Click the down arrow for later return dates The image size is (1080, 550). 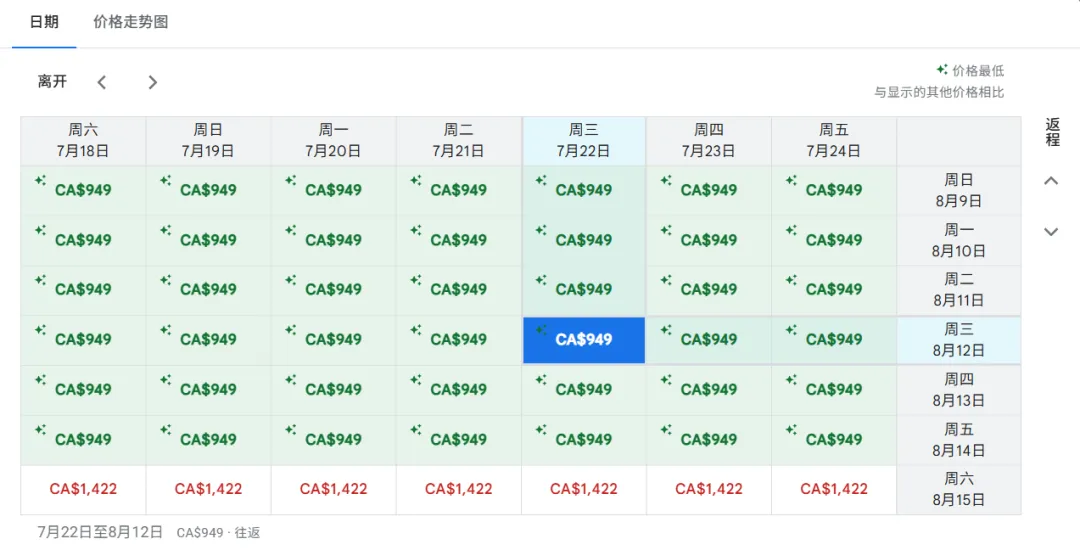[1051, 232]
